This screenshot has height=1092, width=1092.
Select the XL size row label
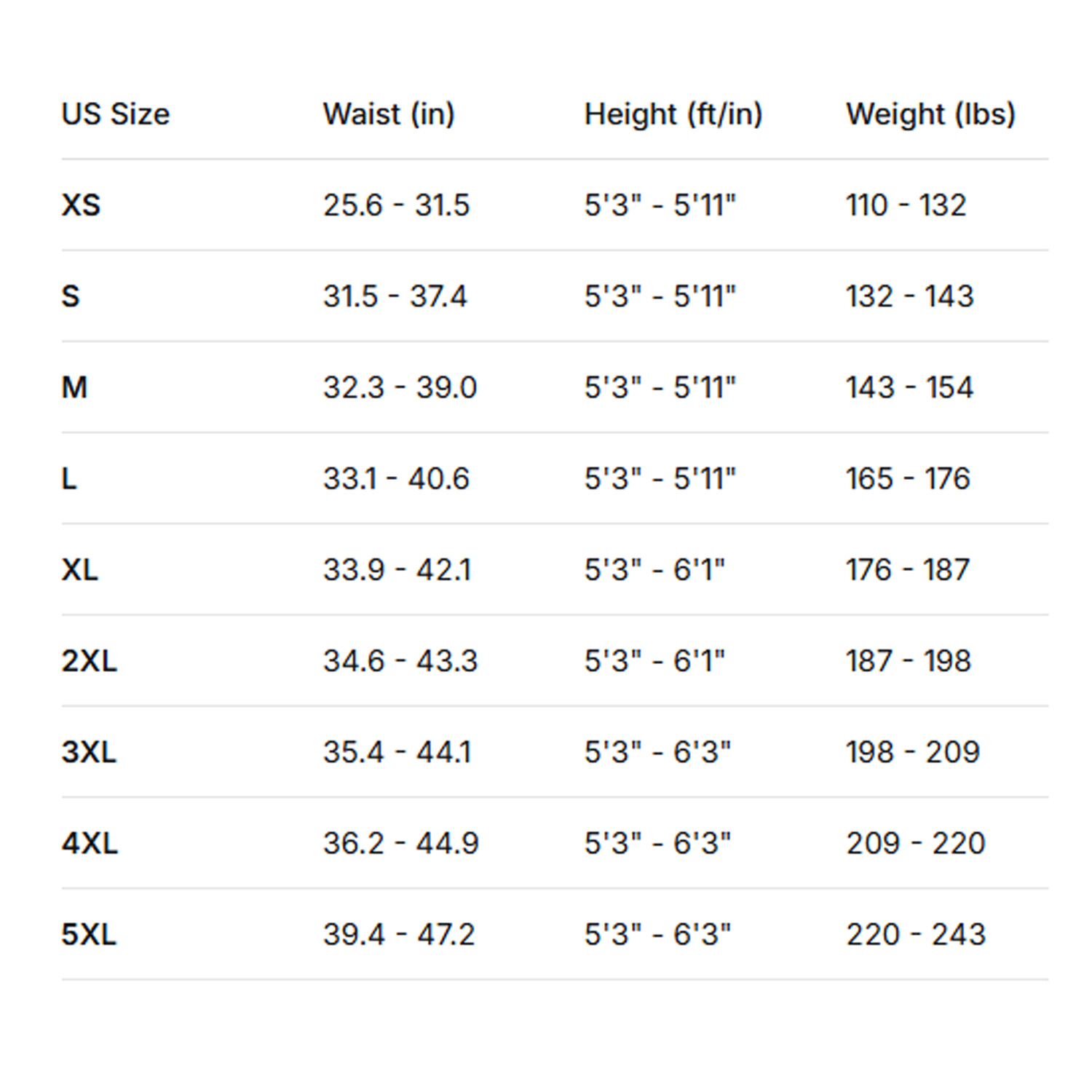80,570
